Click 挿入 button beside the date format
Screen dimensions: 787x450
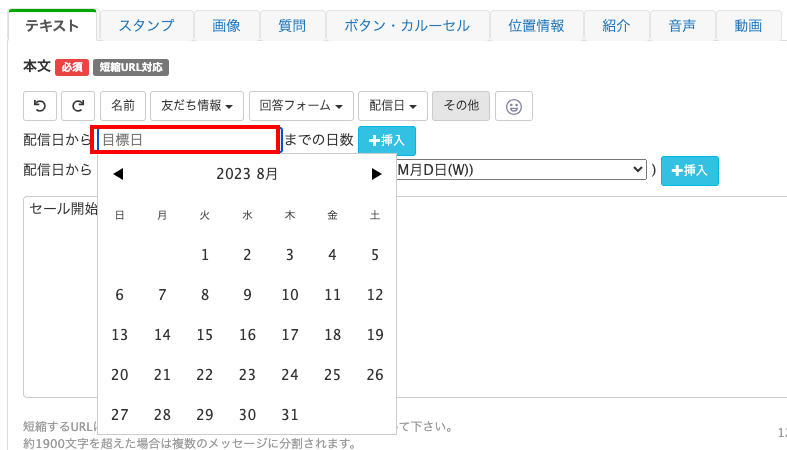(689, 171)
